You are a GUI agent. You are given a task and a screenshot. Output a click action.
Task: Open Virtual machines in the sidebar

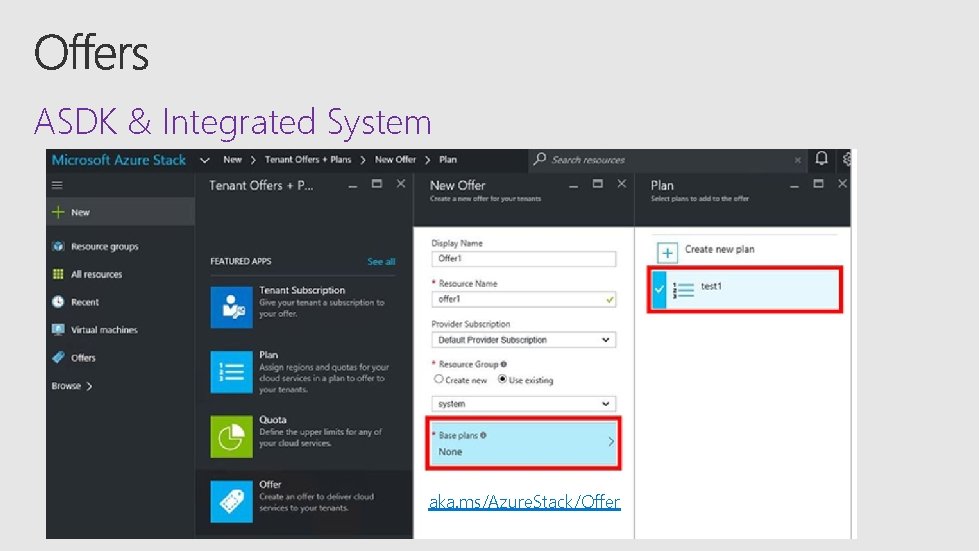click(x=104, y=329)
